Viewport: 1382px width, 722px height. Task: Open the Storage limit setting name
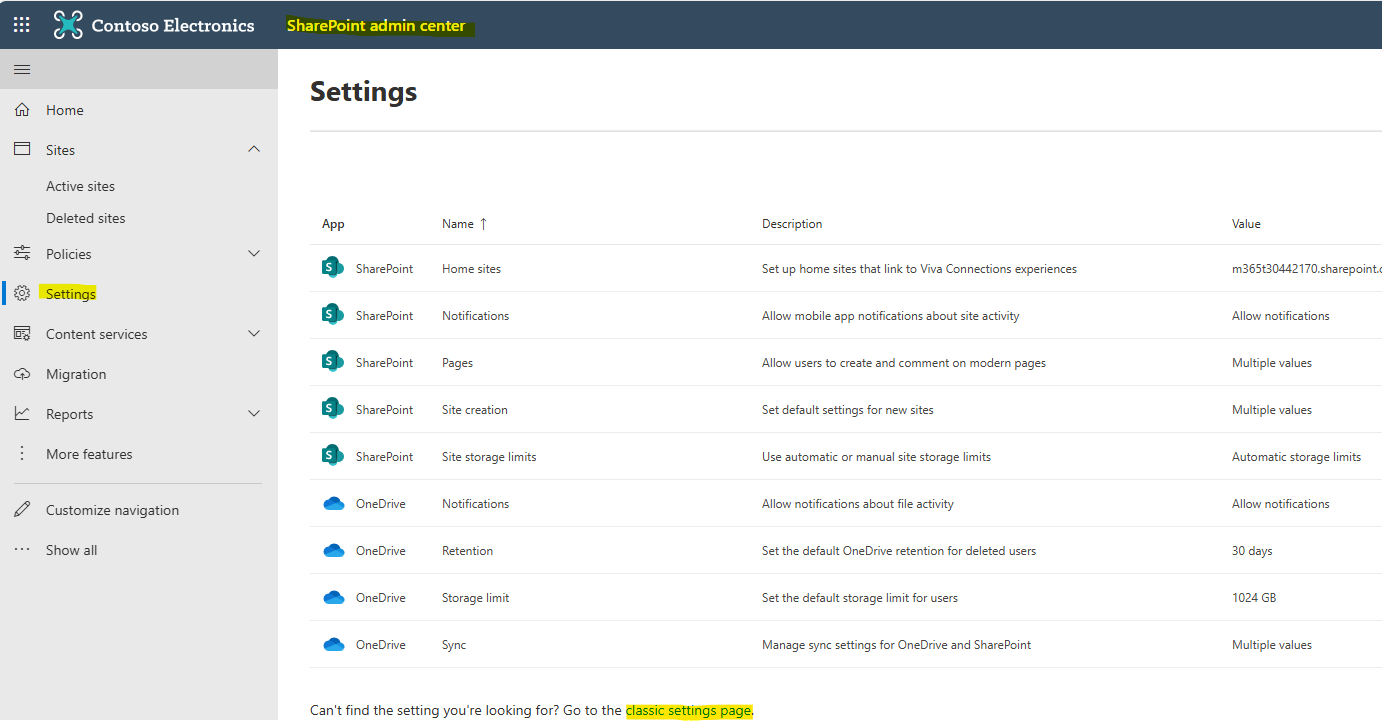[475, 598]
